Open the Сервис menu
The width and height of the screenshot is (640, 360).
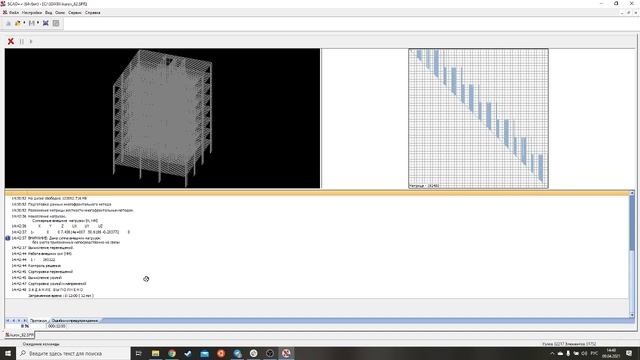point(75,13)
